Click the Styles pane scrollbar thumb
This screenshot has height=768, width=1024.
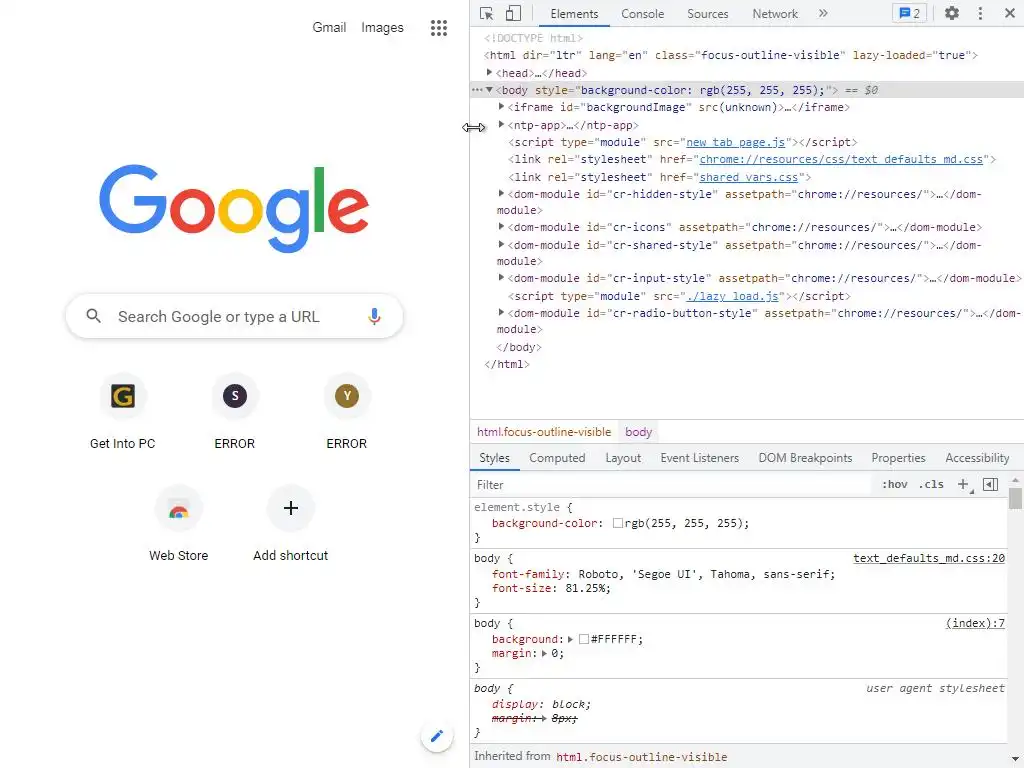1015,498
